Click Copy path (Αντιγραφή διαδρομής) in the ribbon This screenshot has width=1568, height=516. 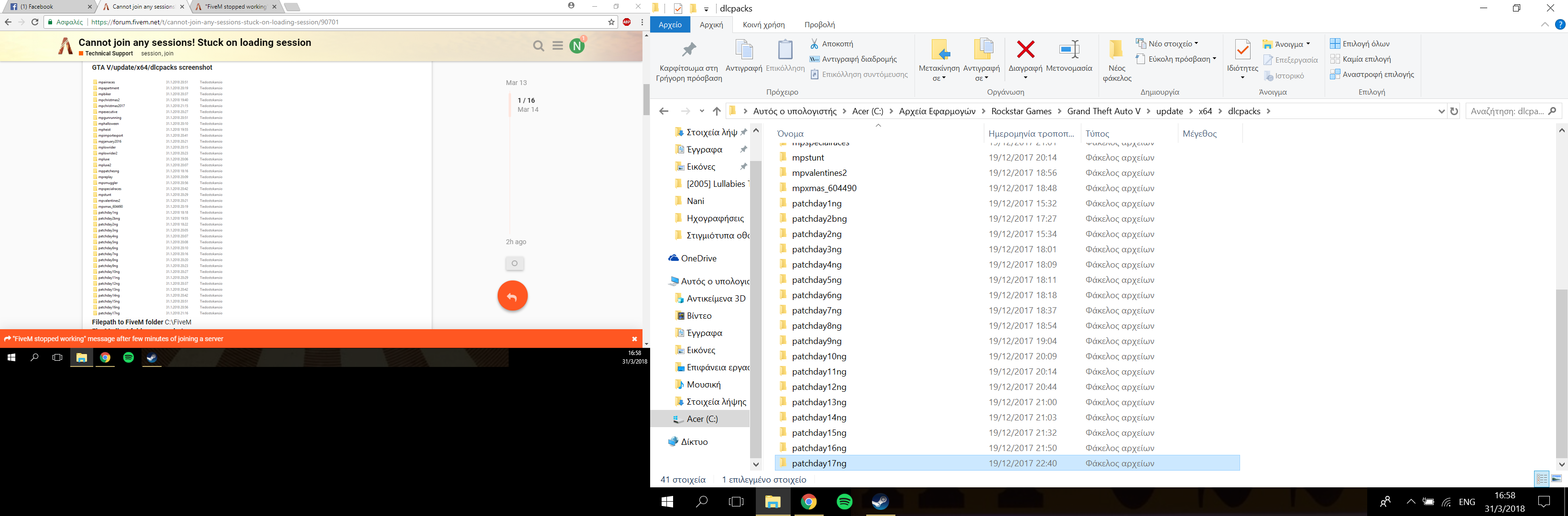853,59
